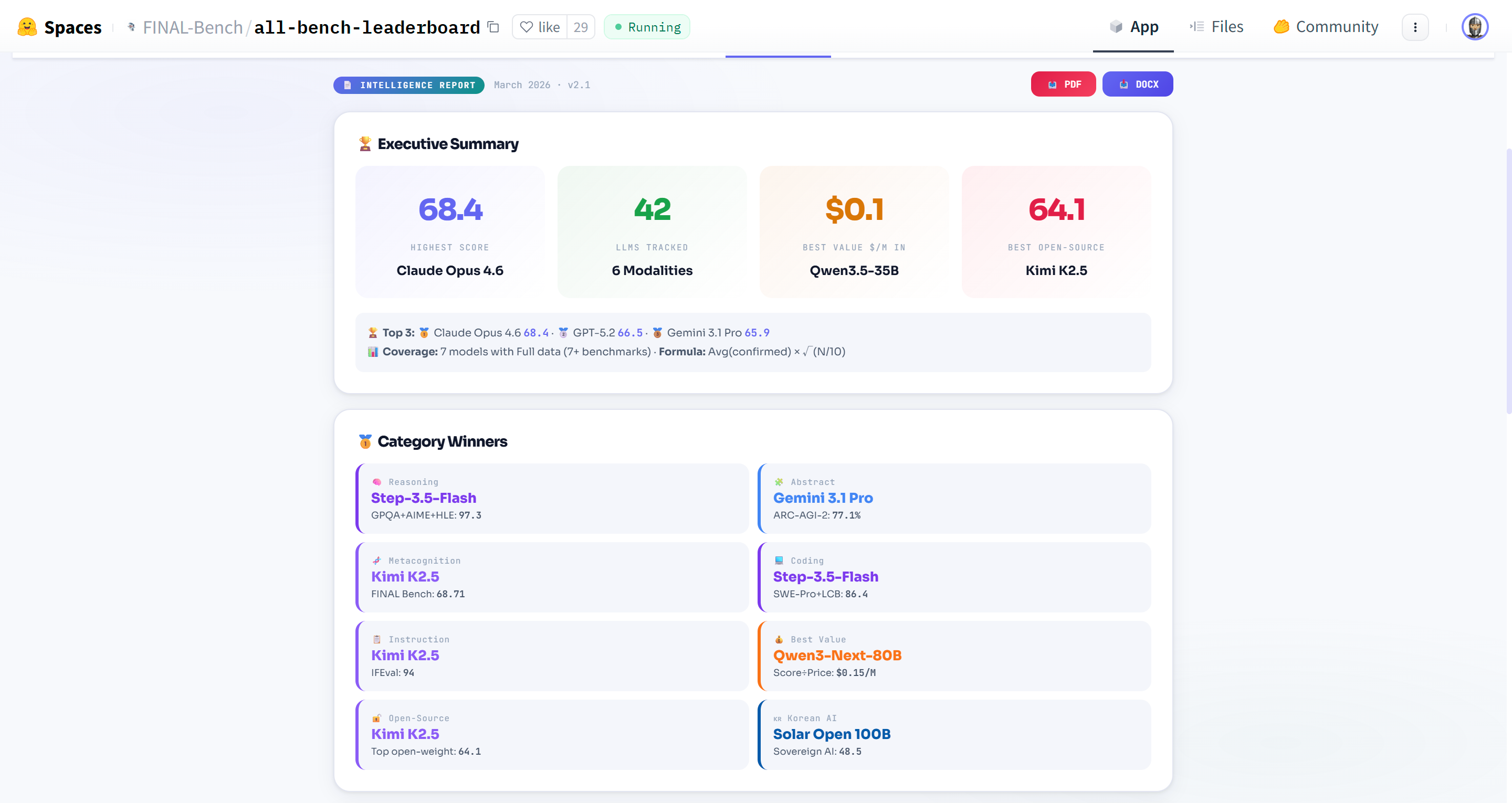Click the medal icon beside Category Winners
Image resolution: width=1512 pixels, height=803 pixels.
tap(364, 441)
